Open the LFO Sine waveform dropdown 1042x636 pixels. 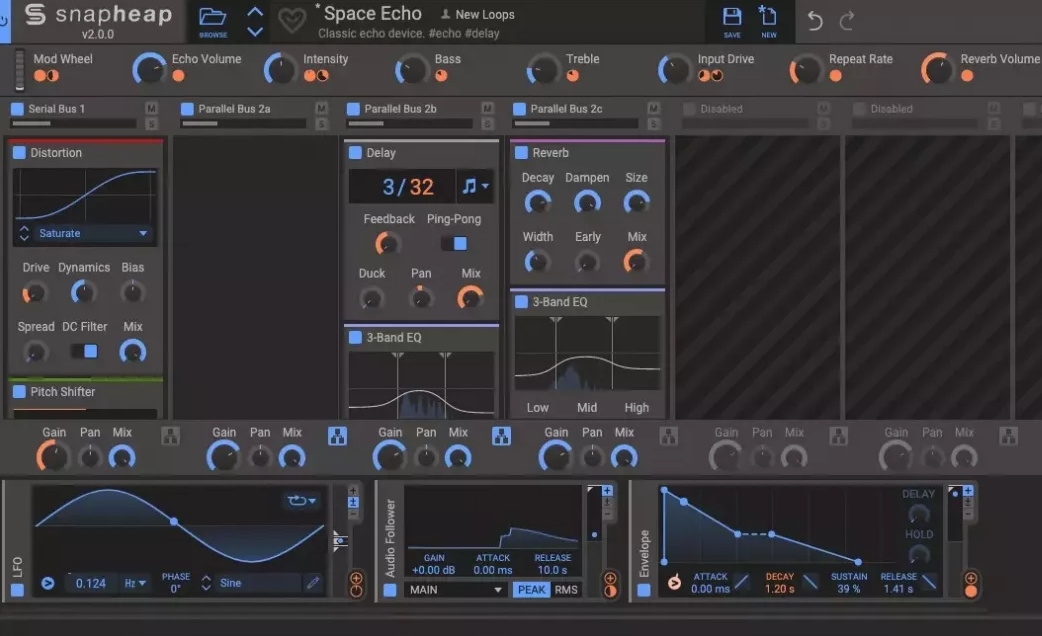point(260,583)
